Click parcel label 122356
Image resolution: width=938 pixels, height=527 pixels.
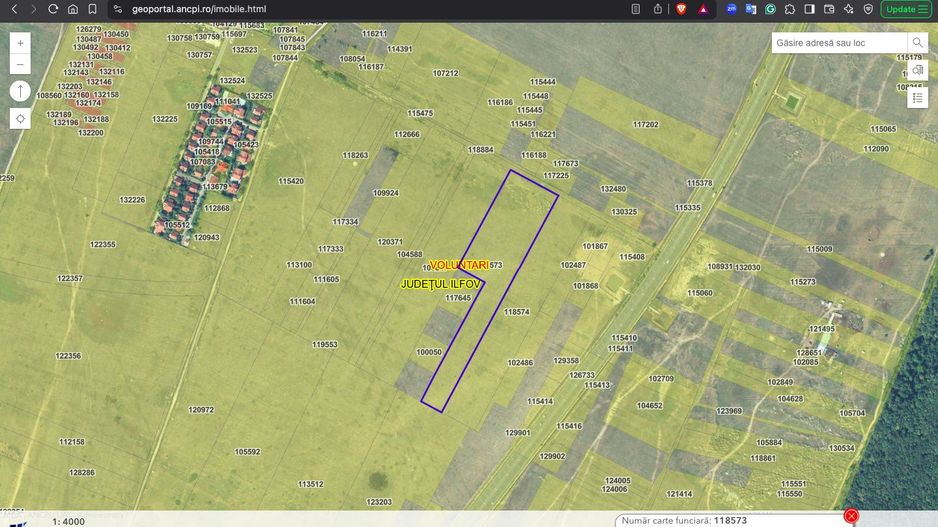(68, 355)
